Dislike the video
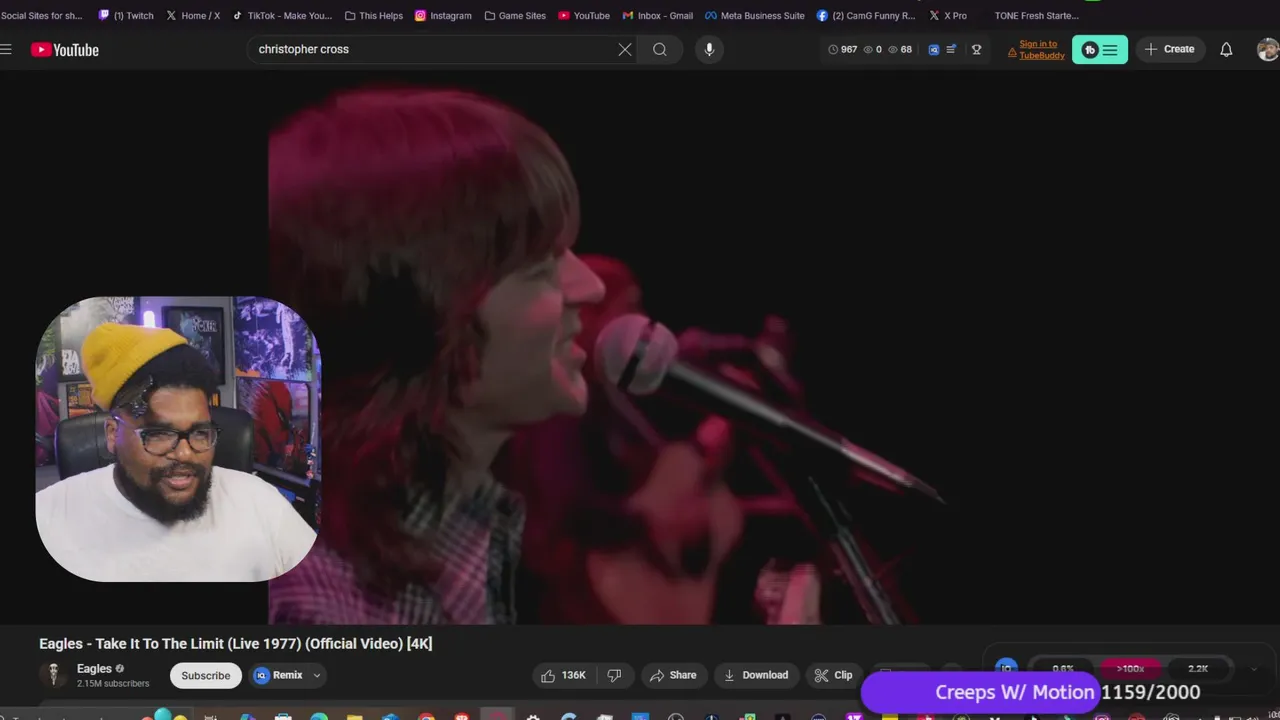Image resolution: width=1280 pixels, height=720 pixels. 615,675
